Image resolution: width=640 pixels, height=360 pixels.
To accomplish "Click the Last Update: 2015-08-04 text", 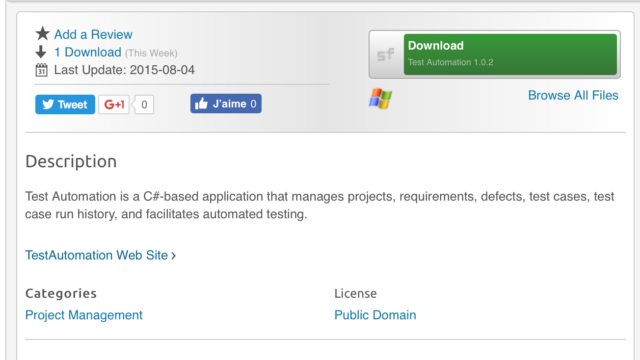I will [x=124, y=70].
